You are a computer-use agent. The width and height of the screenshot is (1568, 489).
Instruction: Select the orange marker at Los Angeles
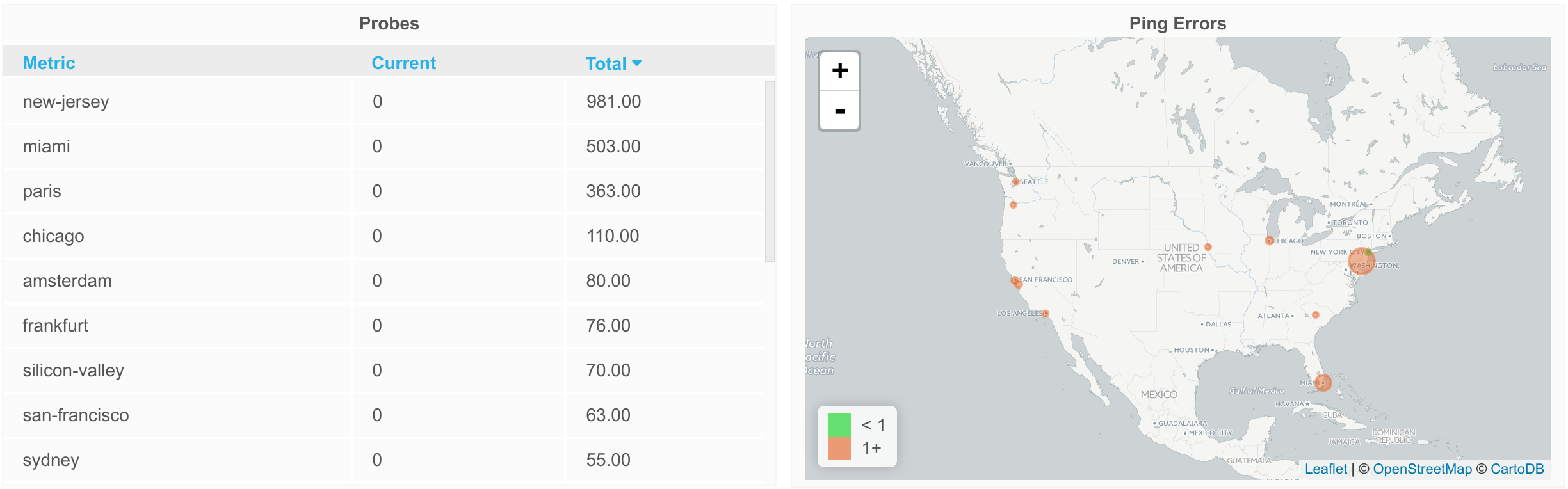click(x=1046, y=314)
